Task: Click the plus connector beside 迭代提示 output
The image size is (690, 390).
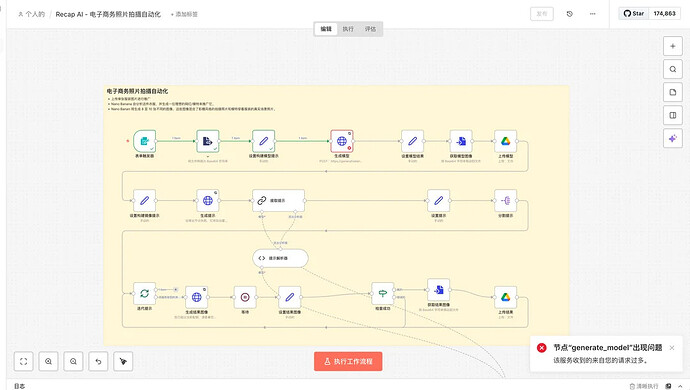Action: [x=176, y=290]
